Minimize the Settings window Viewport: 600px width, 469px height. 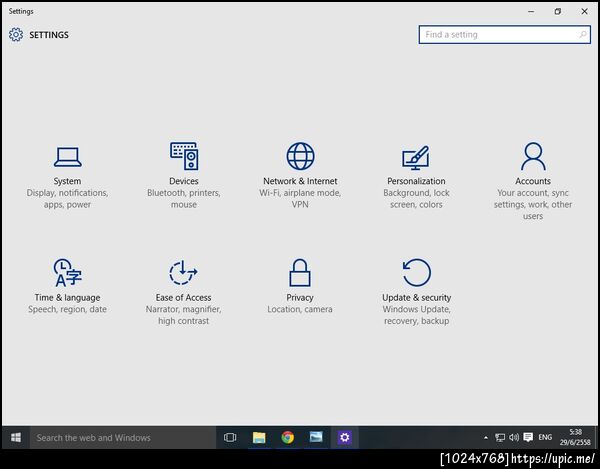[x=531, y=11]
